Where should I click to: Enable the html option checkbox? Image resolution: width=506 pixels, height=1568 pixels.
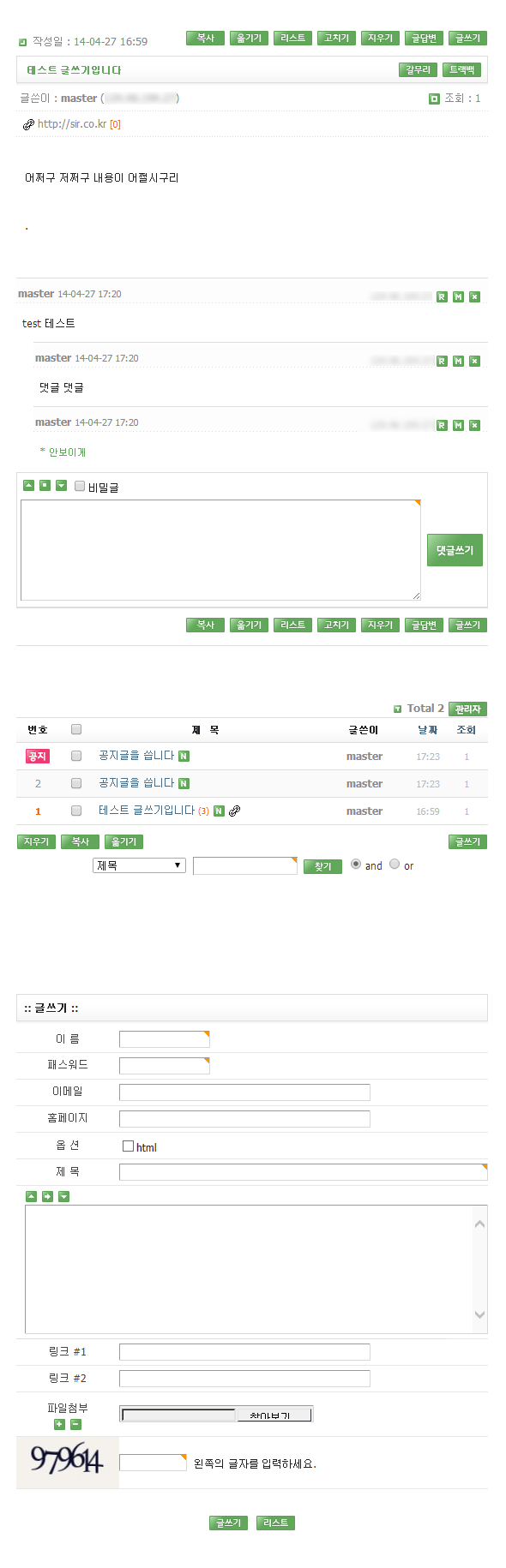tap(128, 1146)
